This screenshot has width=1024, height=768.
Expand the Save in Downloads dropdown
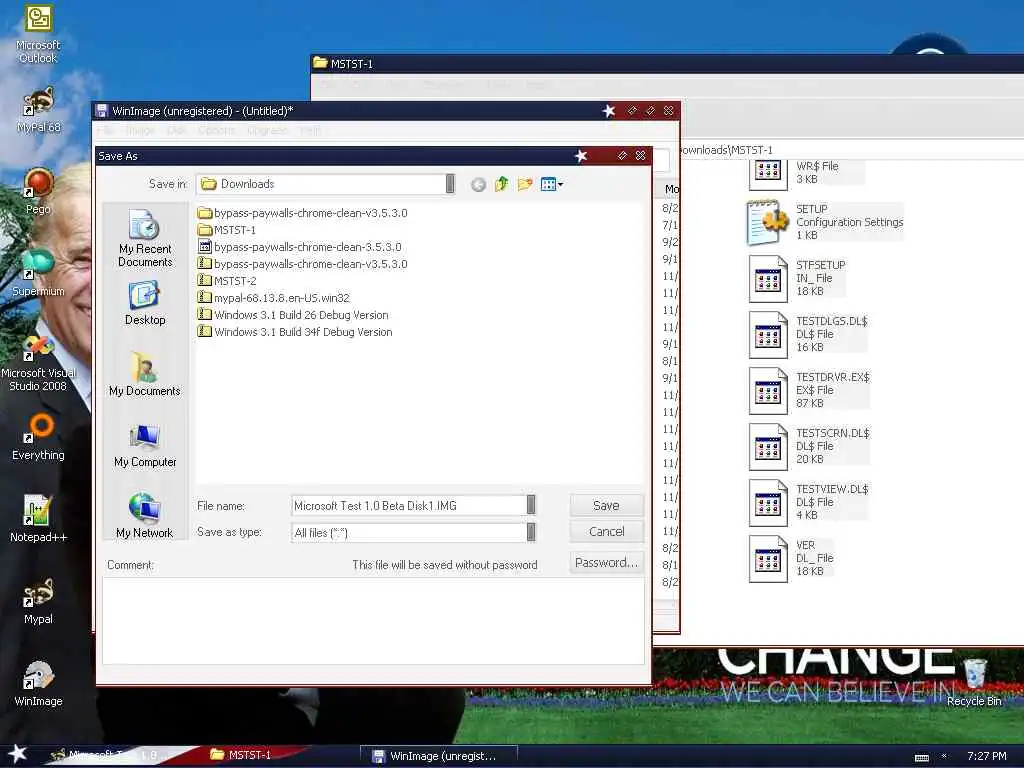coord(450,184)
